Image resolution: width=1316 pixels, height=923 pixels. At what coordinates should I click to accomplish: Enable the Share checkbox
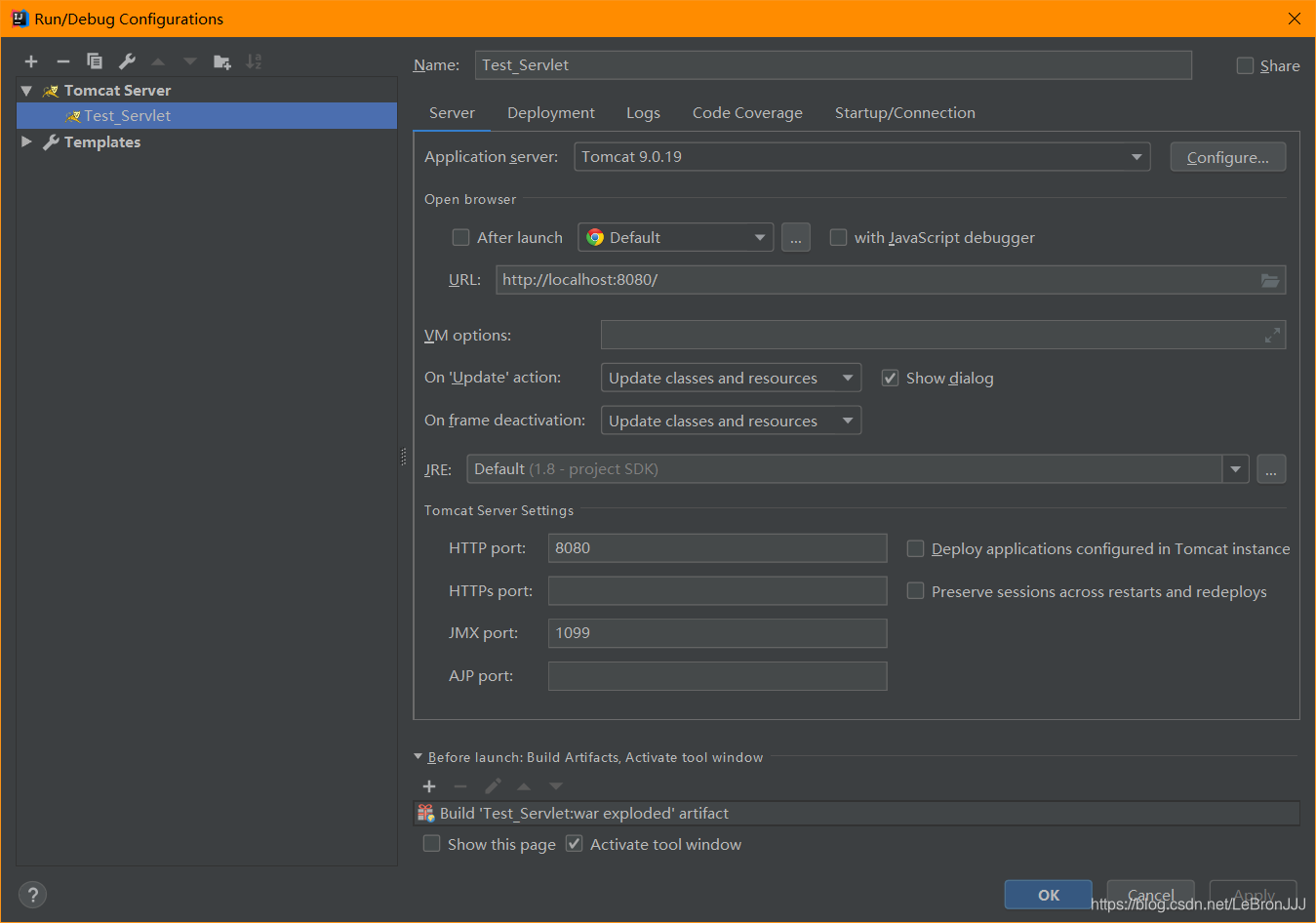pyautogui.click(x=1245, y=65)
